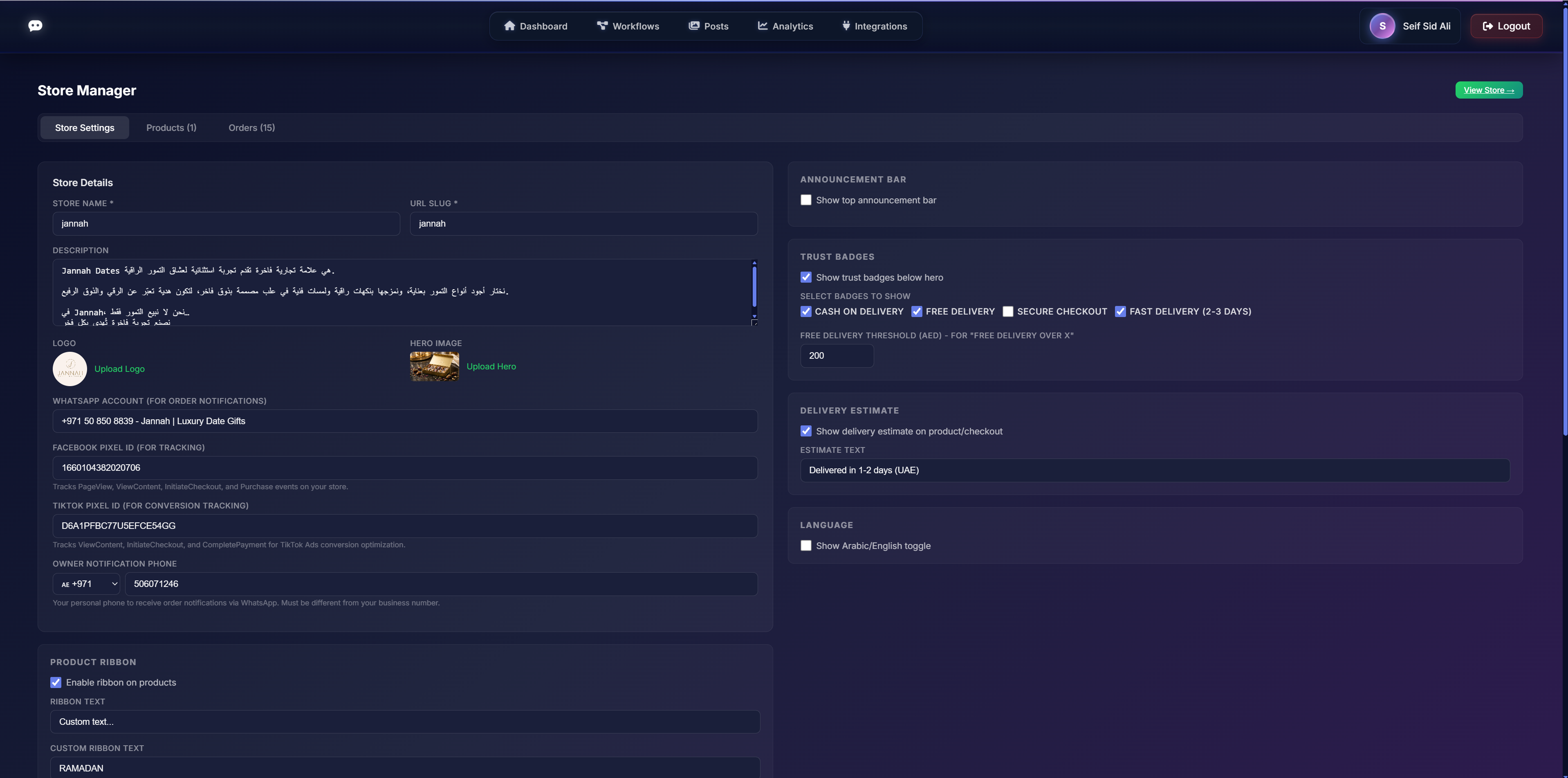This screenshot has height=778, width=1568.
Task: Open the Orders tab
Action: pos(251,127)
